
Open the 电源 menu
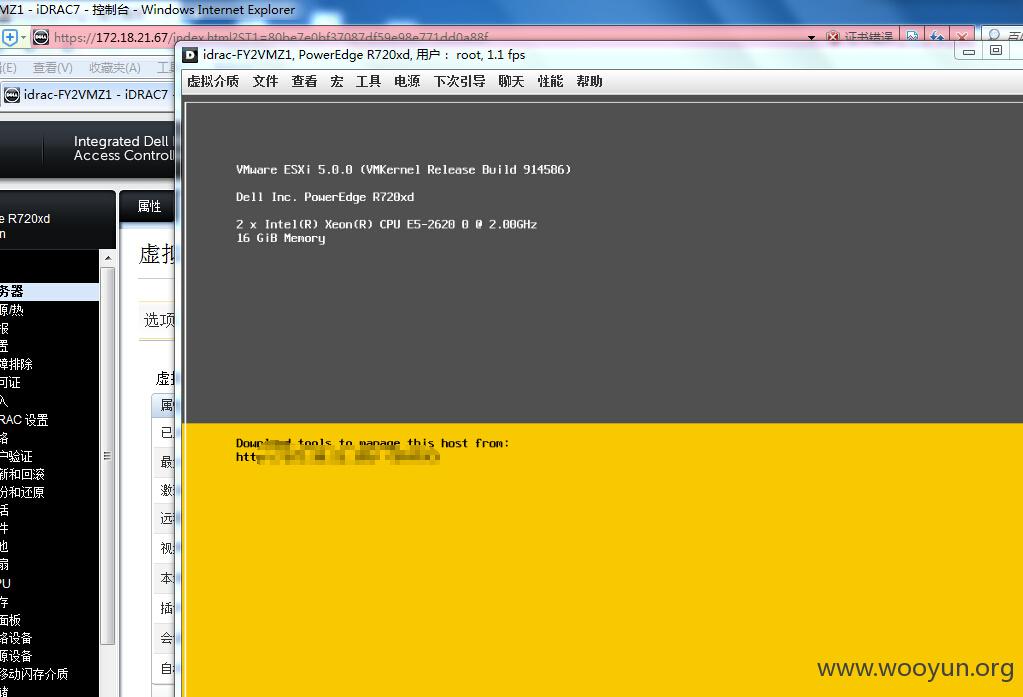(x=407, y=81)
